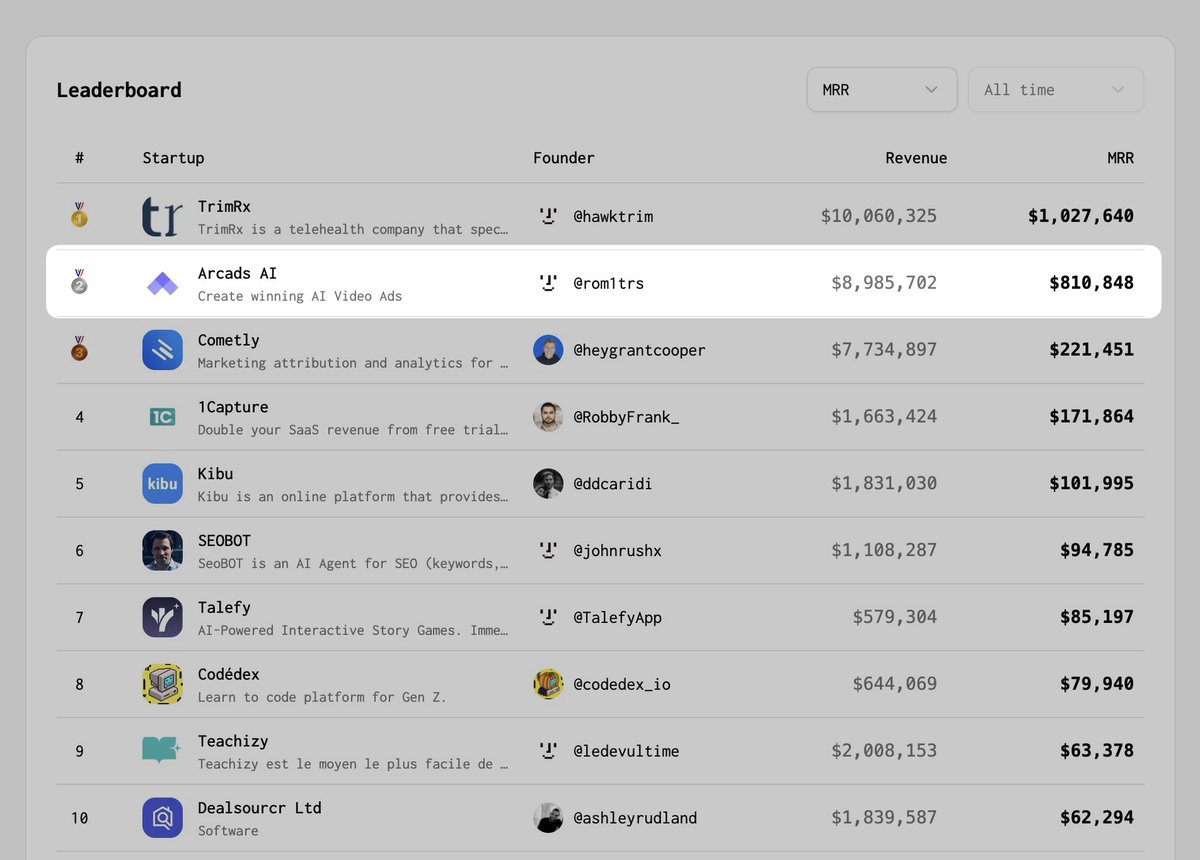
Task: Click rank number 10 cell
Action: click(79, 818)
